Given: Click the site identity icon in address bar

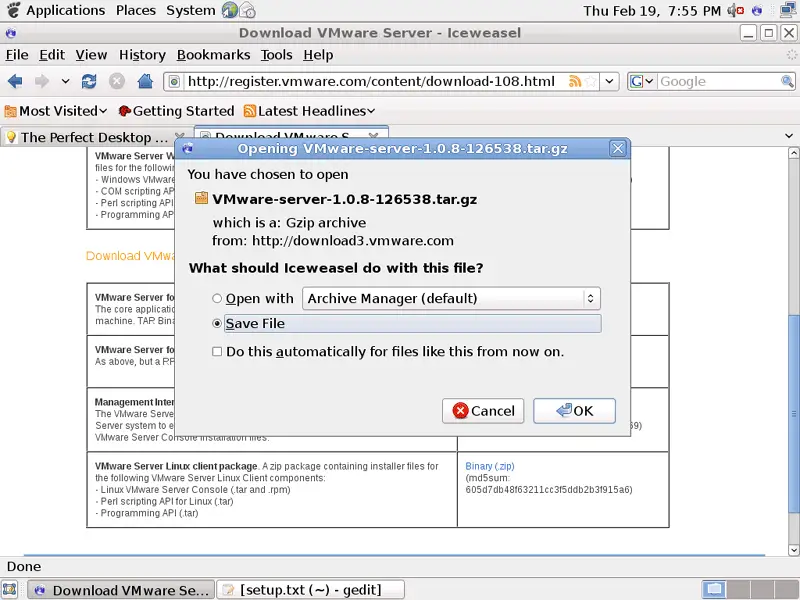Looking at the screenshot, I should [174, 81].
